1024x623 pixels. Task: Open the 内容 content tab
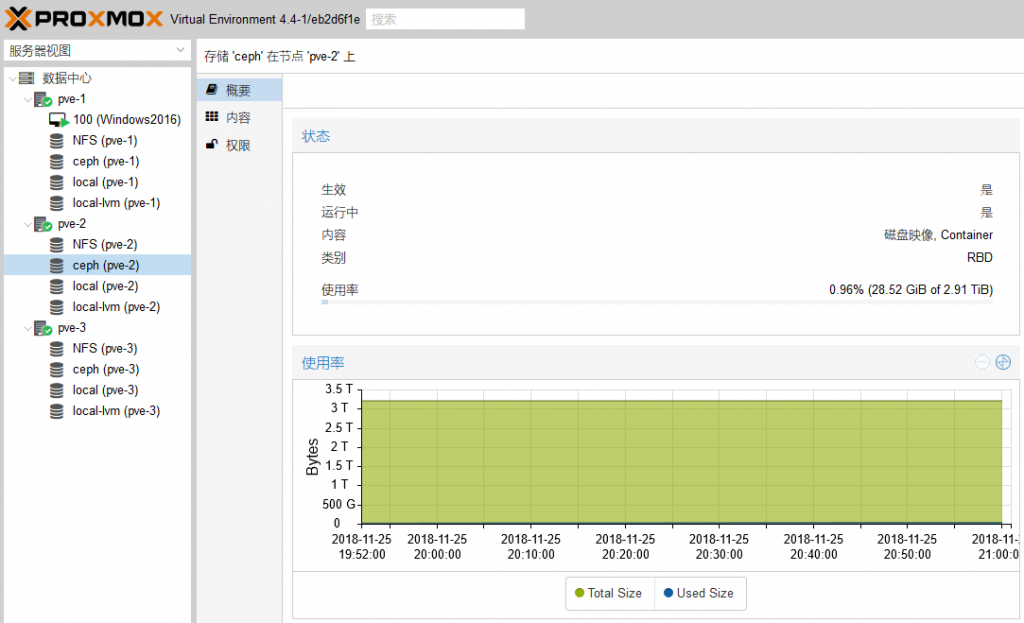point(240,118)
